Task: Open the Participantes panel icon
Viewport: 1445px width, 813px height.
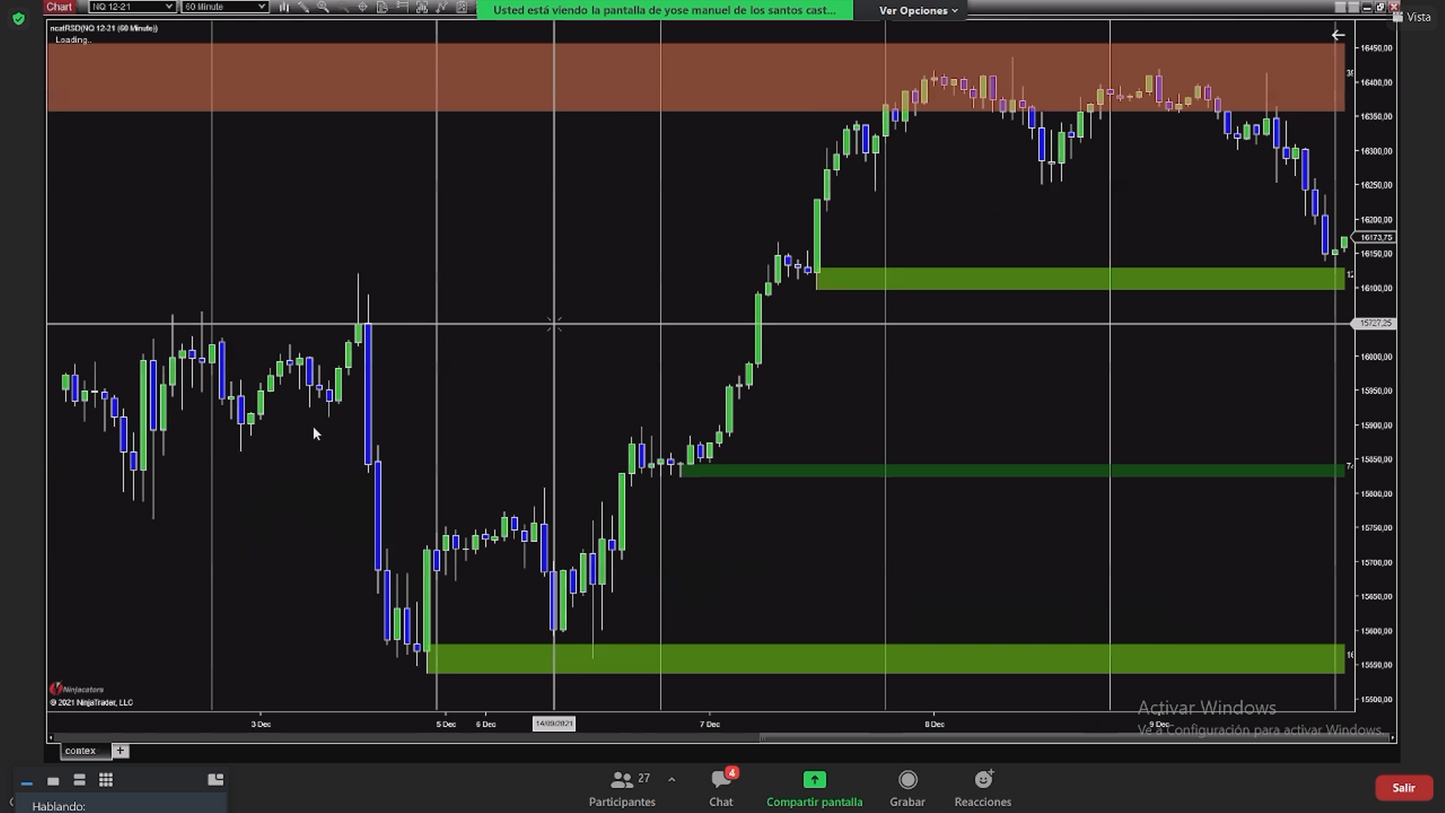Action: coord(622,780)
